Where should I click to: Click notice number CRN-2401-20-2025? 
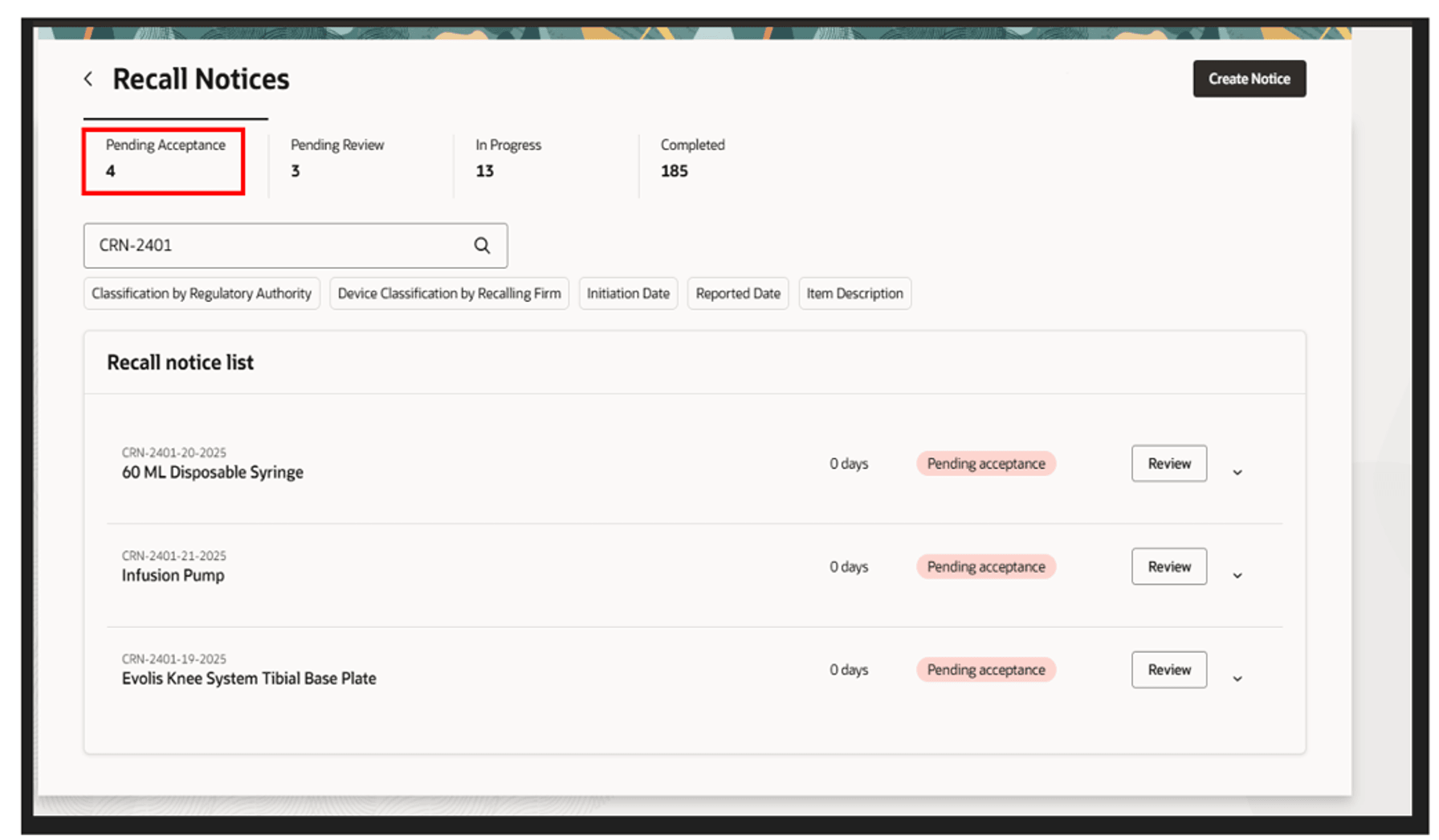pyautogui.click(x=173, y=453)
